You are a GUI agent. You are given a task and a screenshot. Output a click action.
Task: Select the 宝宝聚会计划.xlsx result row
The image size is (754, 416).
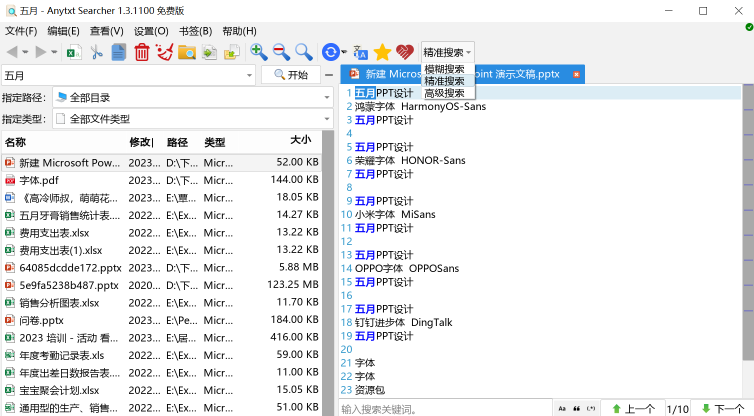tap(162, 391)
